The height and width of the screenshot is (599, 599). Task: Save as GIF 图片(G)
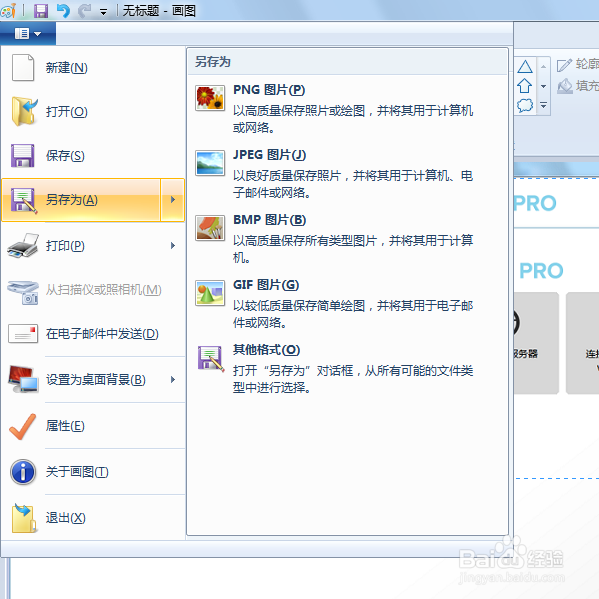[347, 303]
